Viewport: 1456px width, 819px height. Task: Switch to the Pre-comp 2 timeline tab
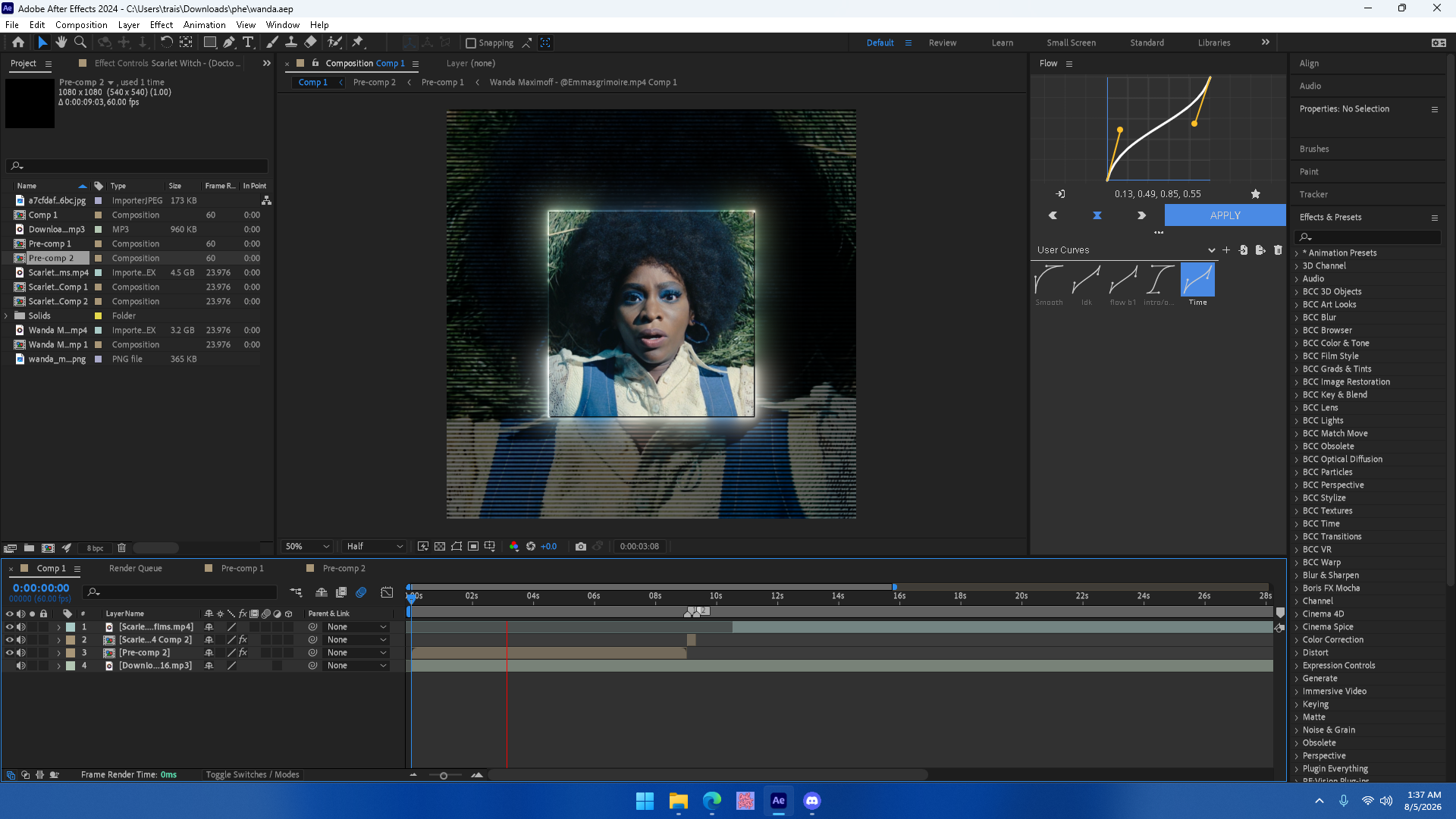click(344, 568)
